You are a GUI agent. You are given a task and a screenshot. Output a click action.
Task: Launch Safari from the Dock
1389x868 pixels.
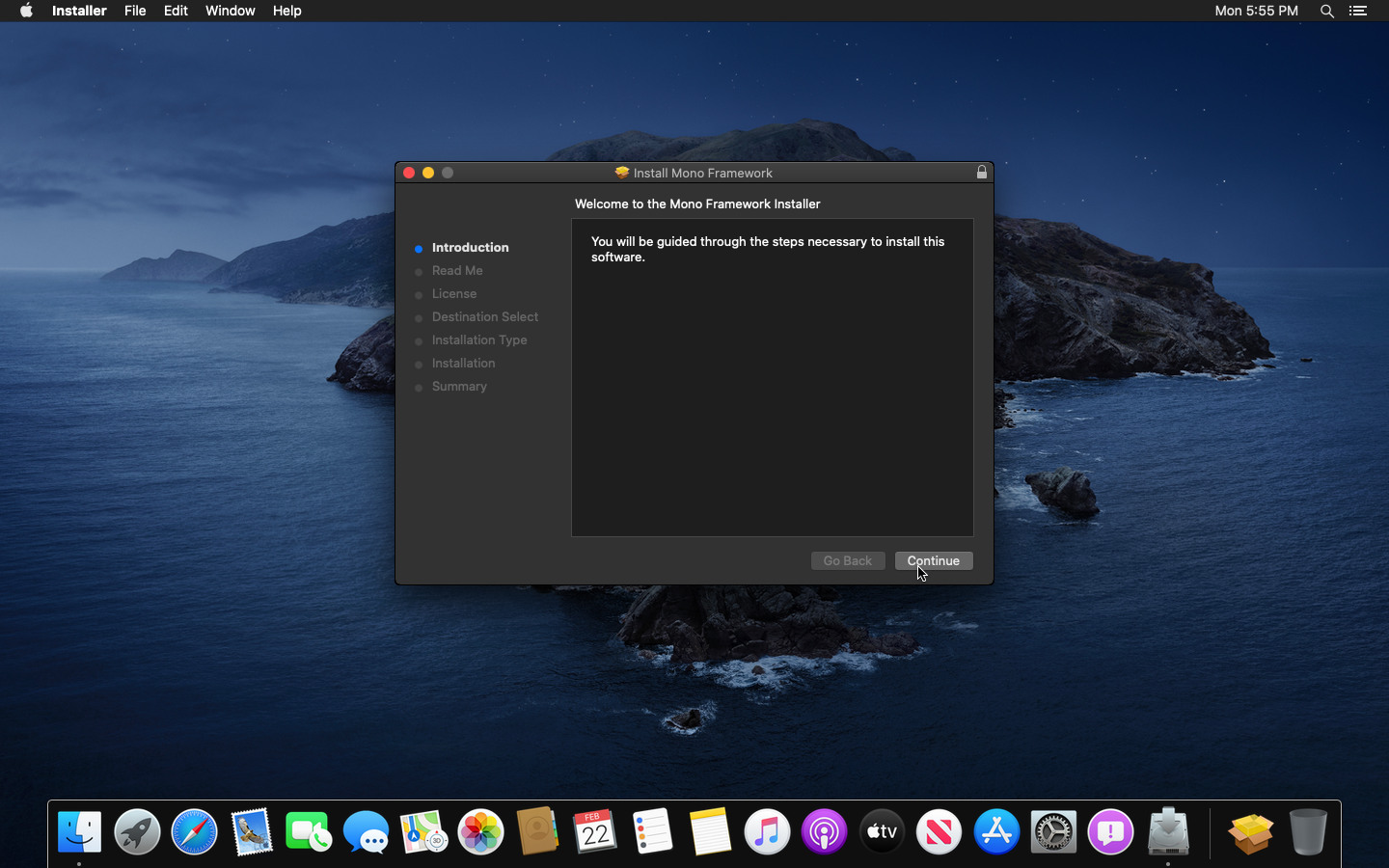pyautogui.click(x=194, y=831)
